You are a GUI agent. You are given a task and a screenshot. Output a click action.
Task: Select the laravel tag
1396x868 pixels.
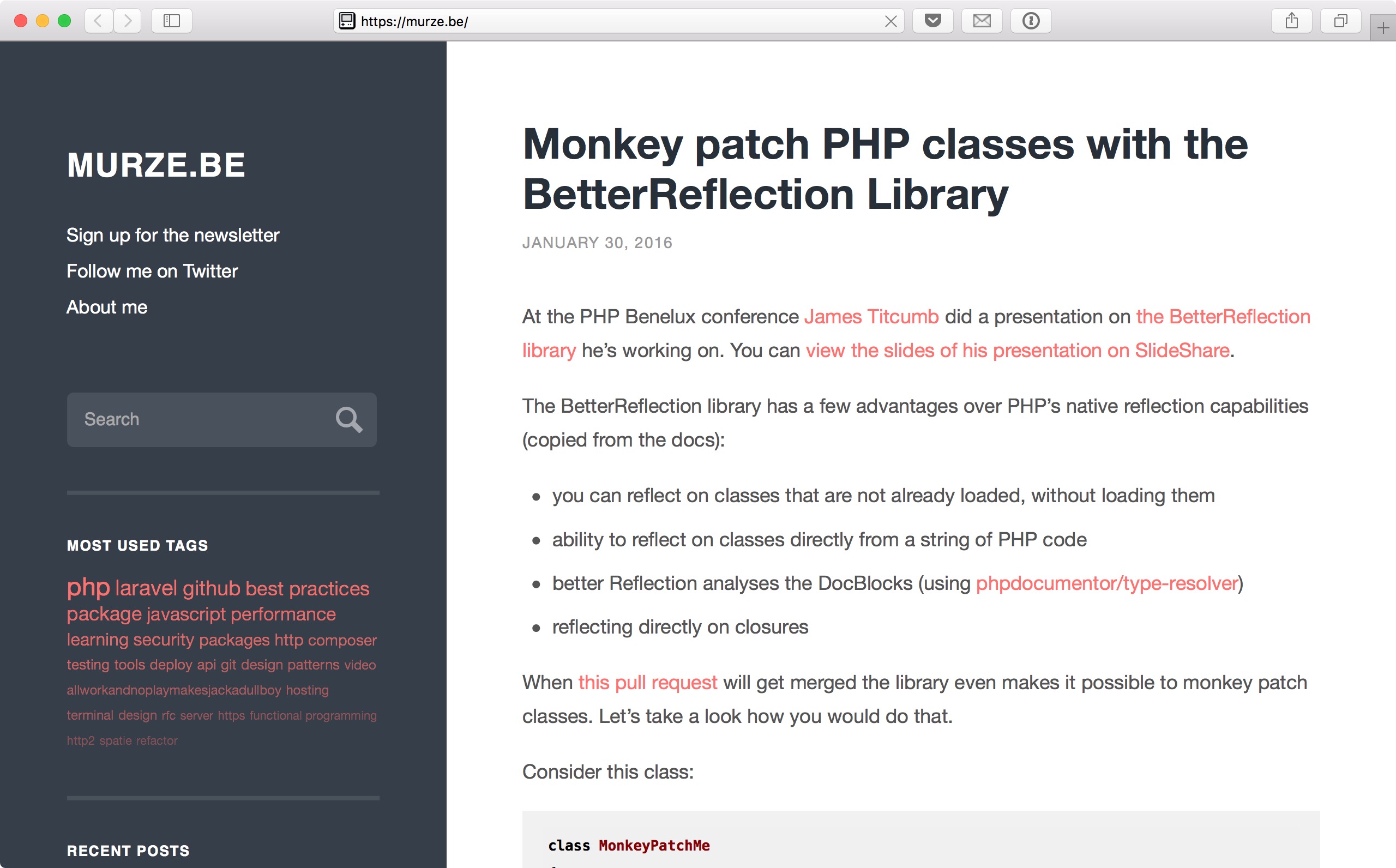[x=146, y=588]
